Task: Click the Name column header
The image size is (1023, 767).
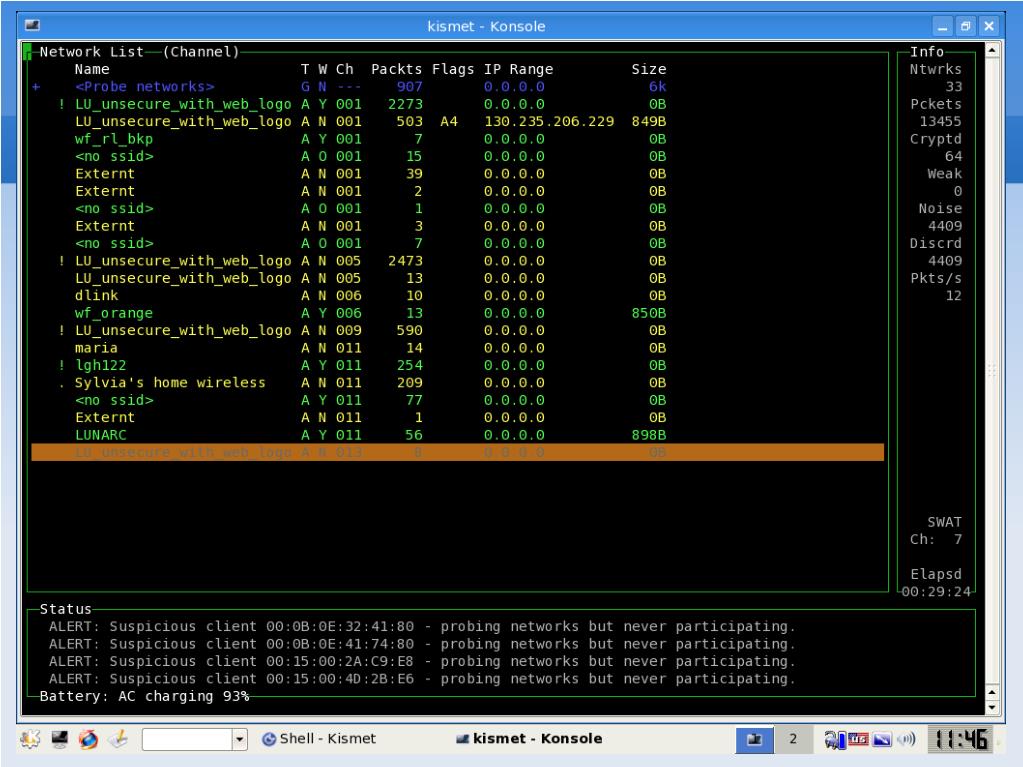Action: [92, 69]
